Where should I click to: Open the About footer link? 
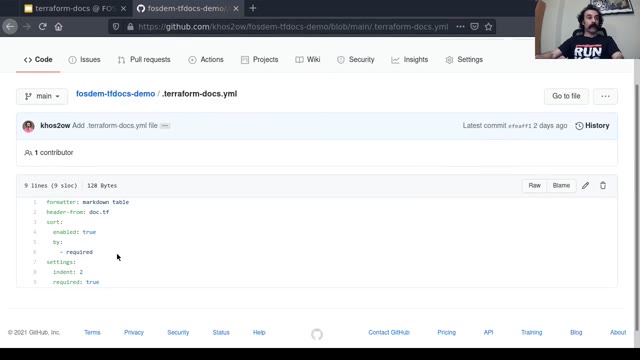point(618,333)
